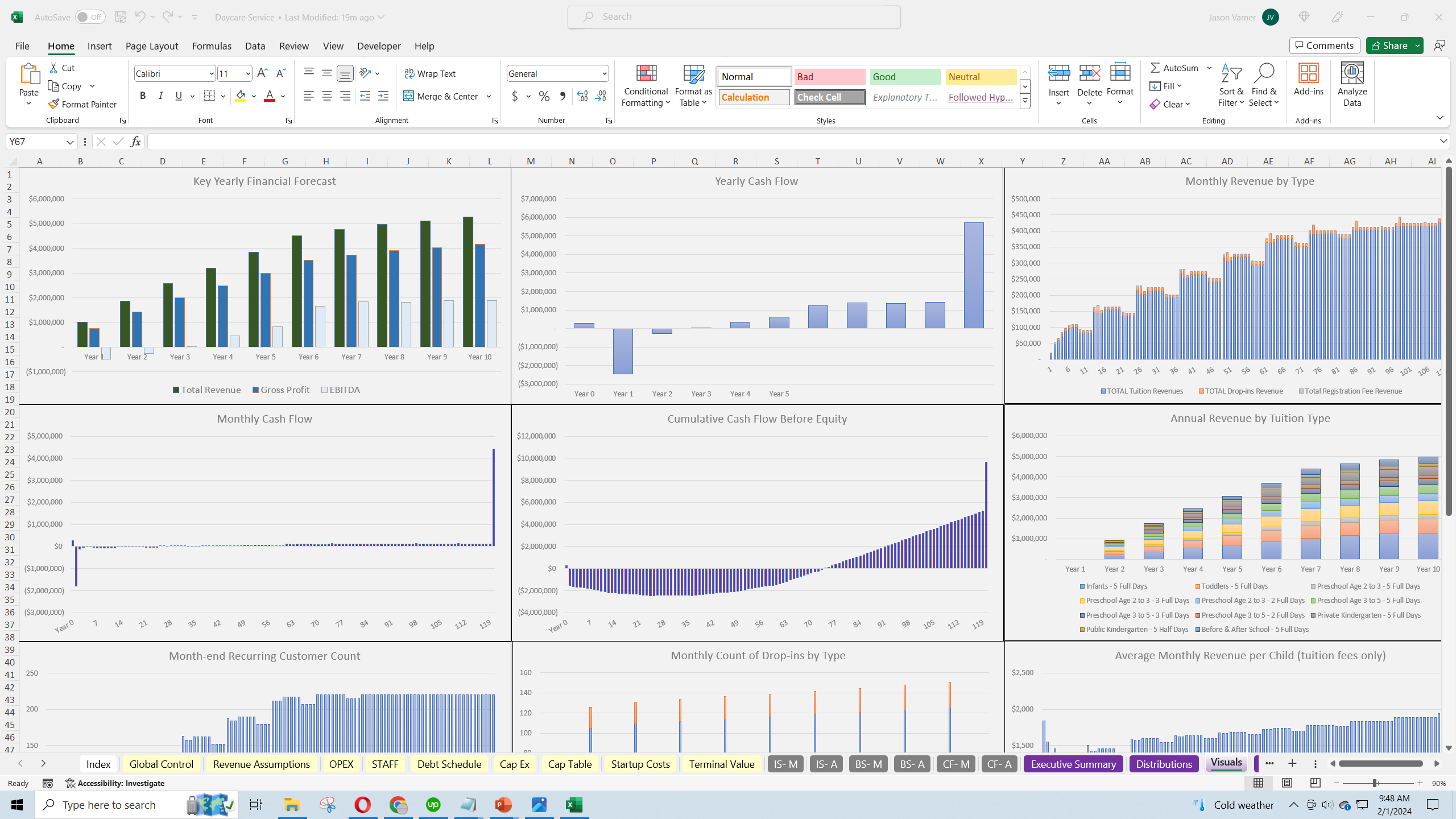
Task: Click the Merge & Center icon
Action: click(x=409, y=96)
